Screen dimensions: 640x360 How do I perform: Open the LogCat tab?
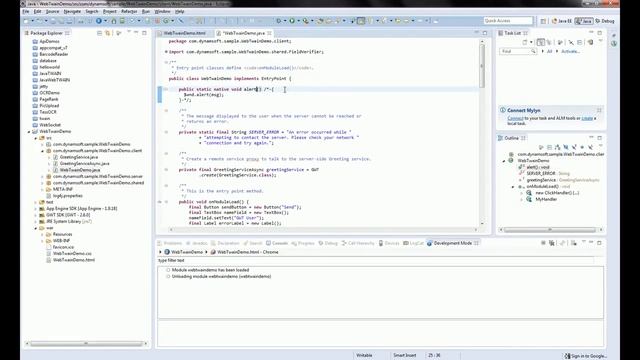pos(413,243)
